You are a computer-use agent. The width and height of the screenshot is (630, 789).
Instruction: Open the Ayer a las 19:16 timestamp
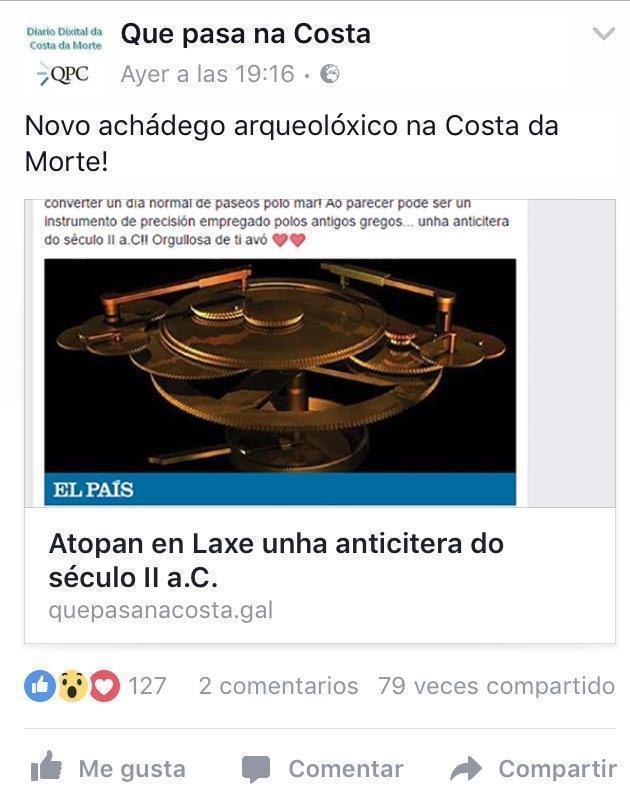tap(207, 74)
